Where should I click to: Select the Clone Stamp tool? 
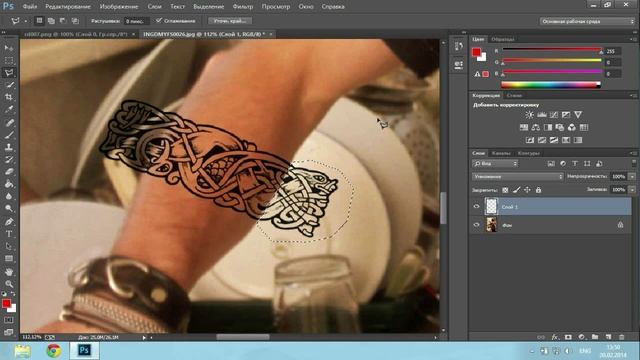point(9,147)
